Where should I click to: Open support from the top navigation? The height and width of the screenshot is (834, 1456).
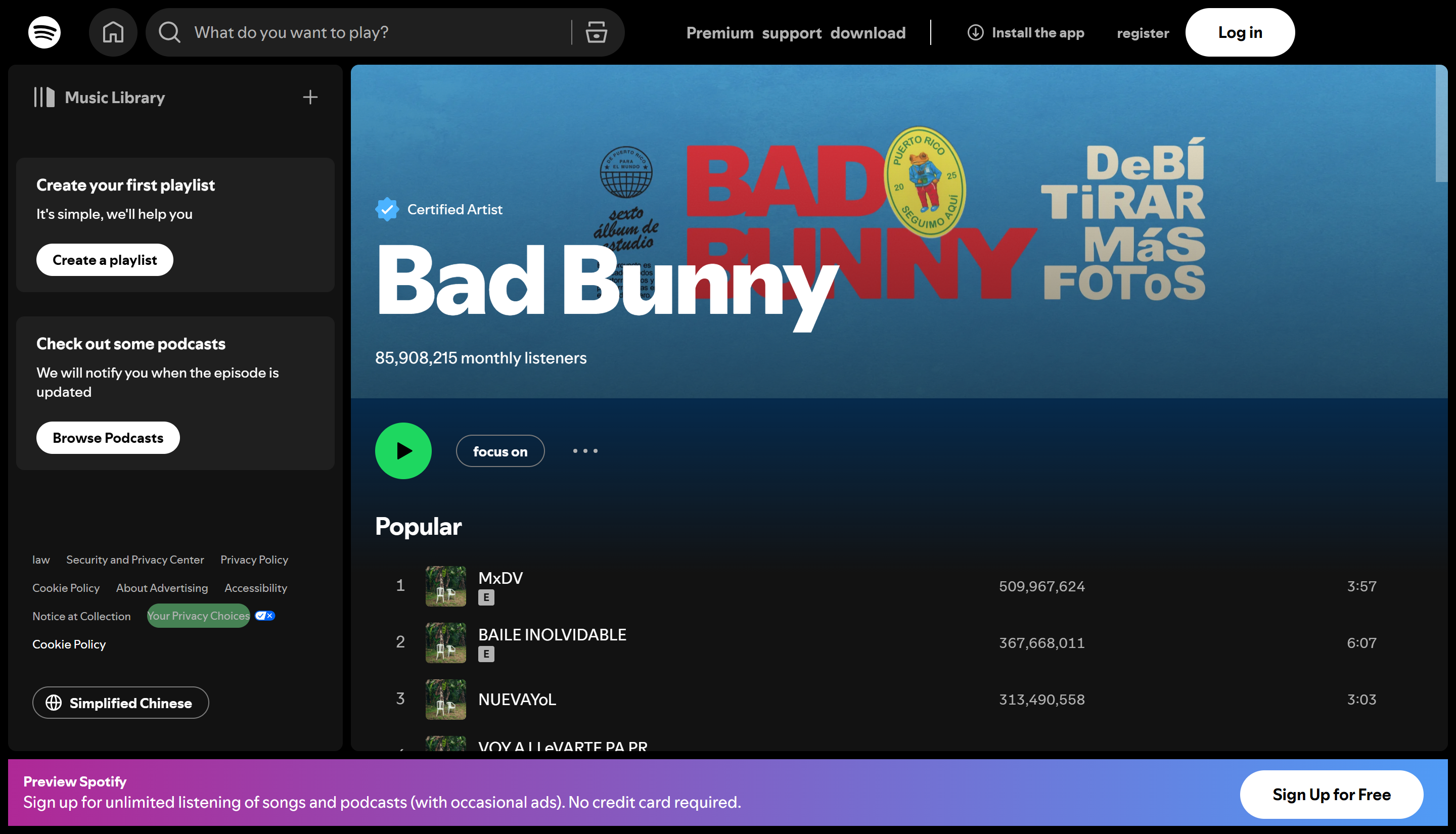(792, 33)
